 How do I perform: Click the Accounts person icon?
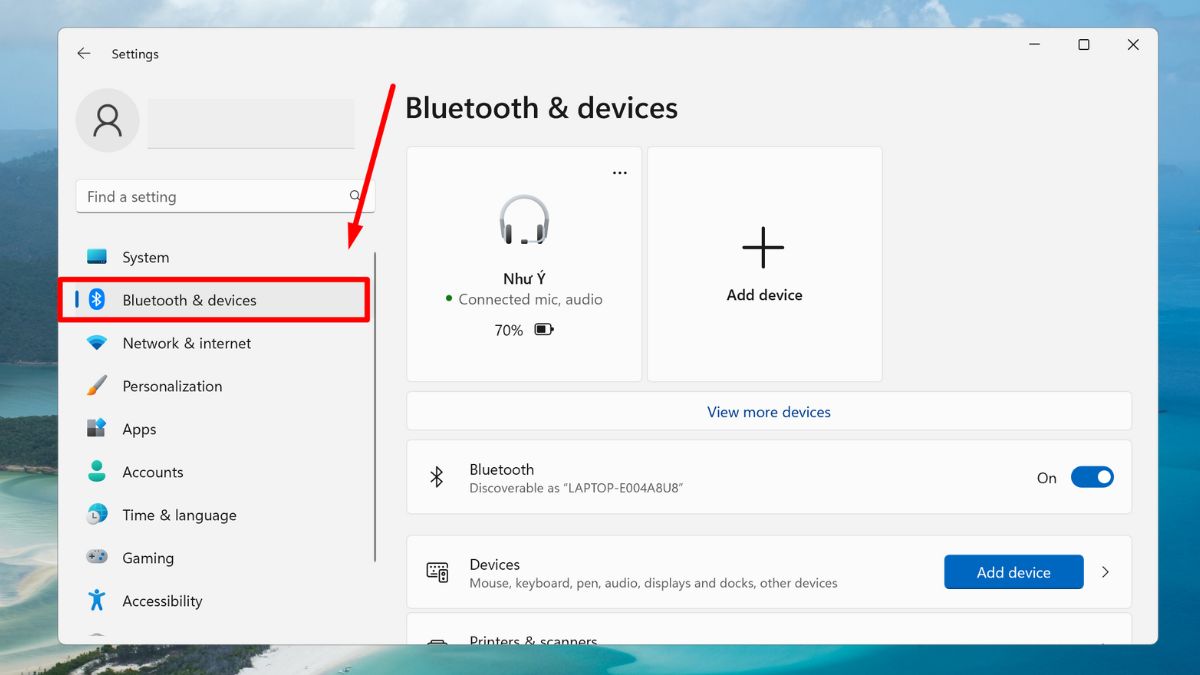[97, 472]
